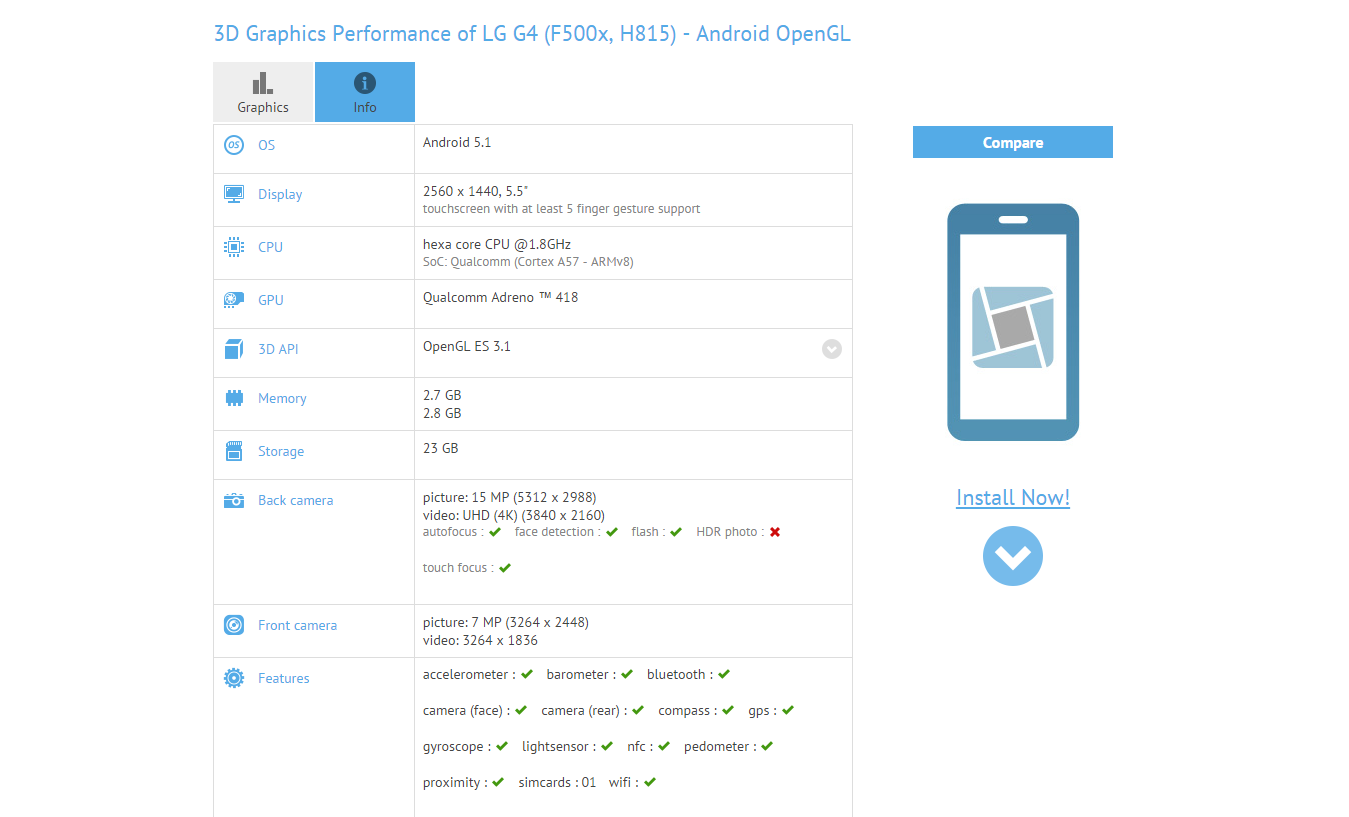The image size is (1349, 817).
Task: Click the Memory label
Action: (x=282, y=398)
